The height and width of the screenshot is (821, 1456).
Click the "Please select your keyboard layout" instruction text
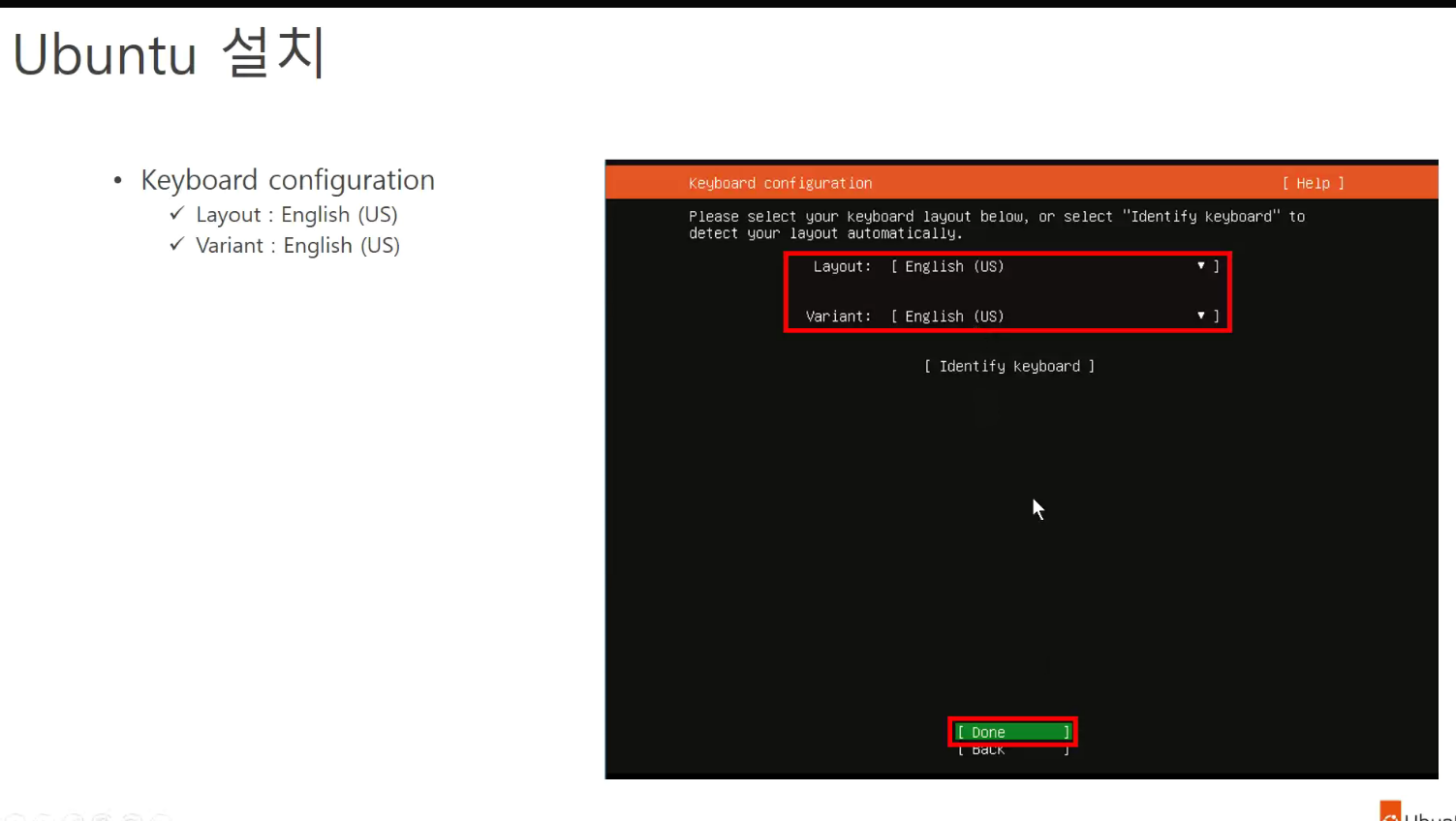[x=997, y=225]
